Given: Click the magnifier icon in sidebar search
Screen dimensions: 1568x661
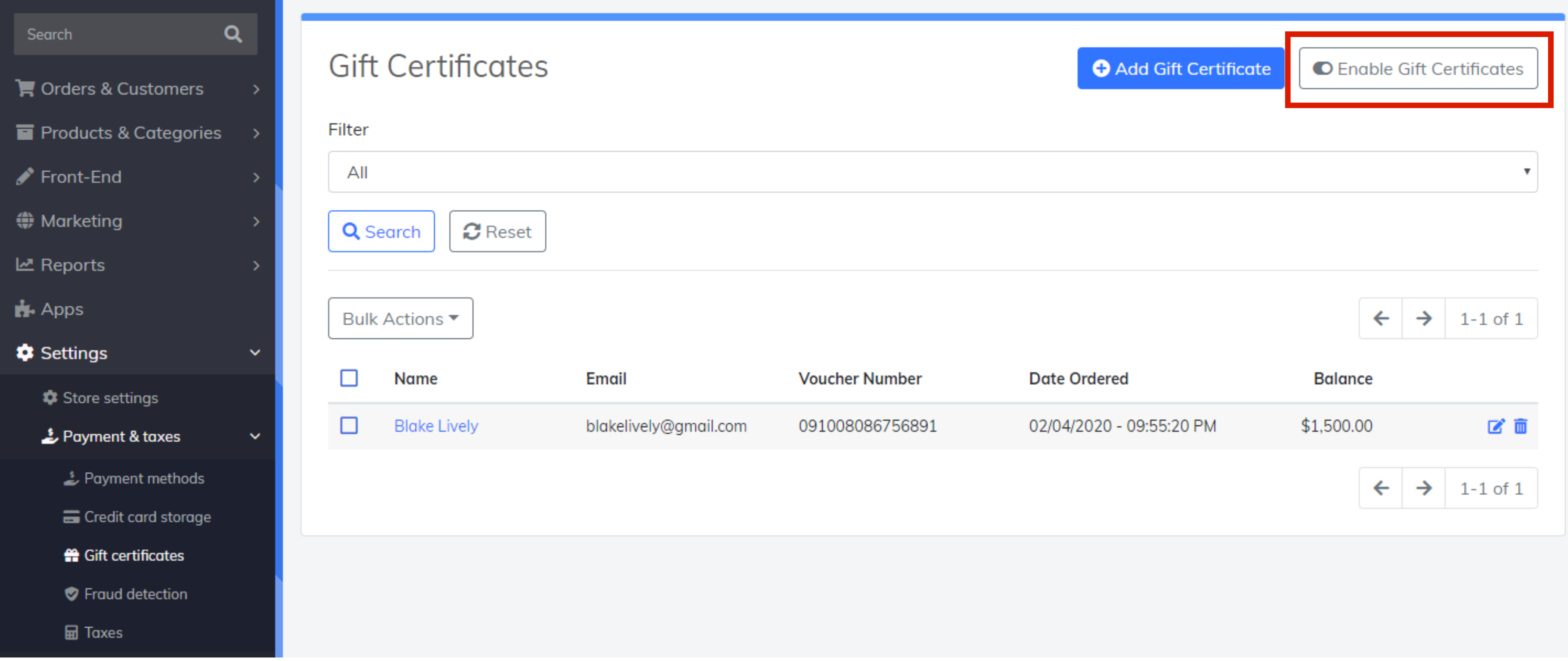Looking at the screenshot, I should [x=233, y=35].
